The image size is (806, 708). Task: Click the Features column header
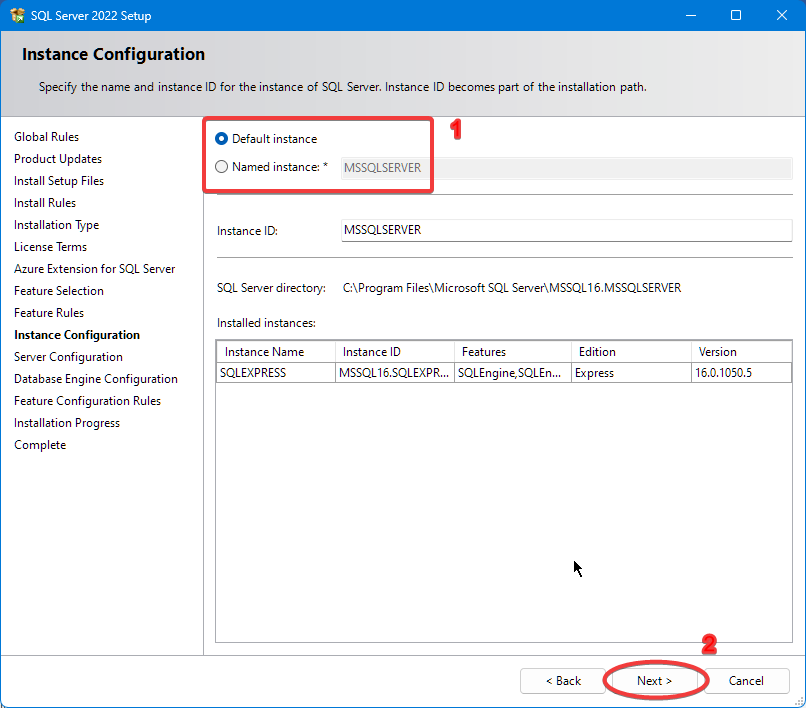click(513, 352)
